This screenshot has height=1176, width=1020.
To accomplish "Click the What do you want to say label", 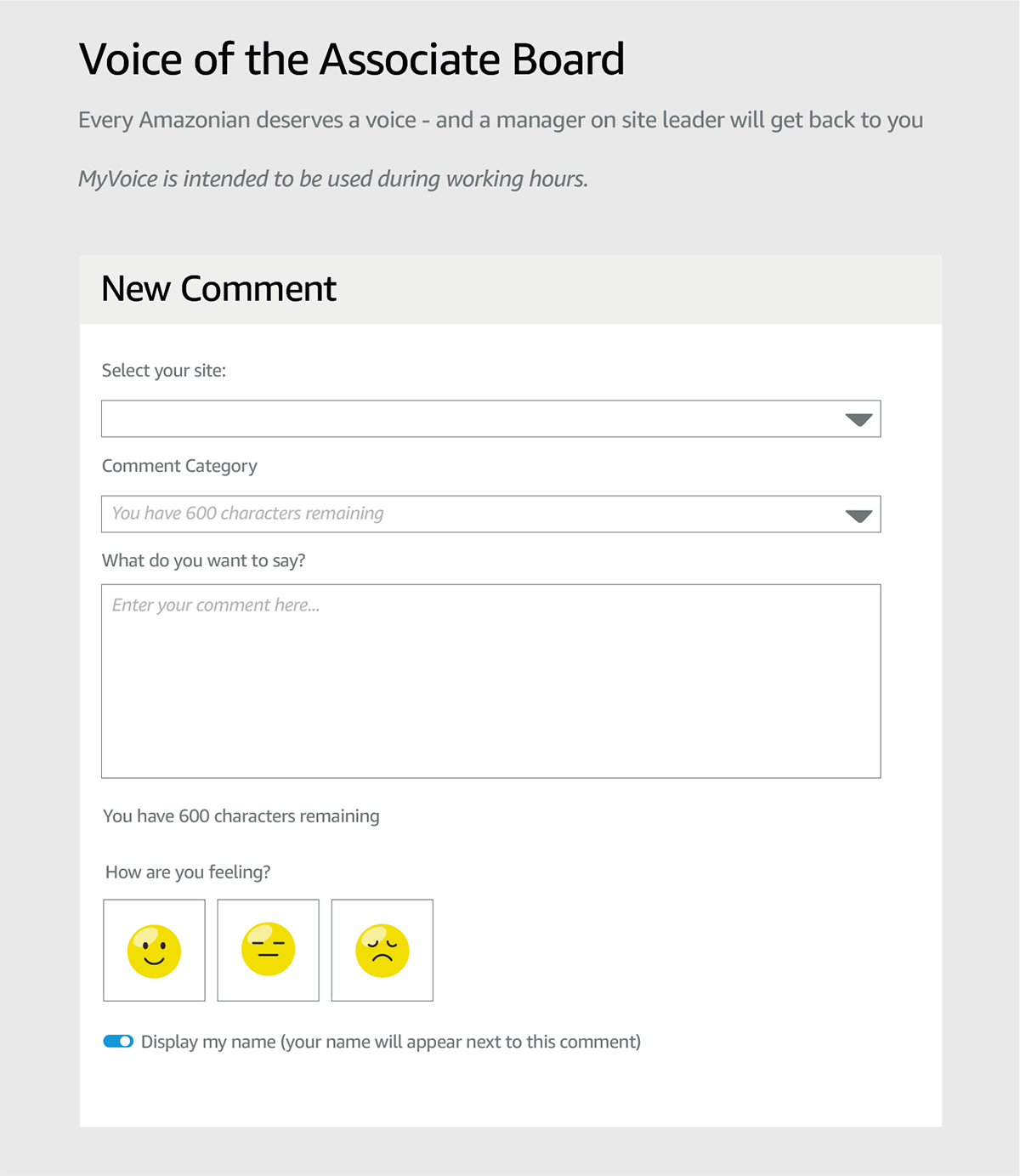I will tap(203, 561).
